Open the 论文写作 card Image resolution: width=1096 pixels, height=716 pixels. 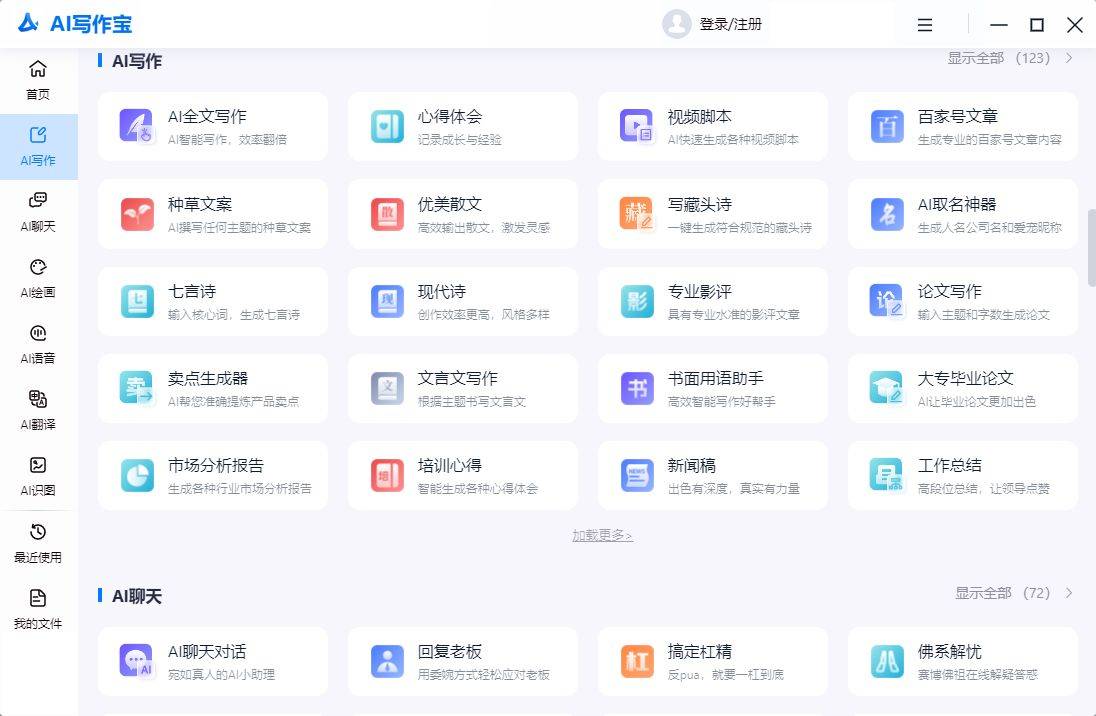[x=962, y=301]
